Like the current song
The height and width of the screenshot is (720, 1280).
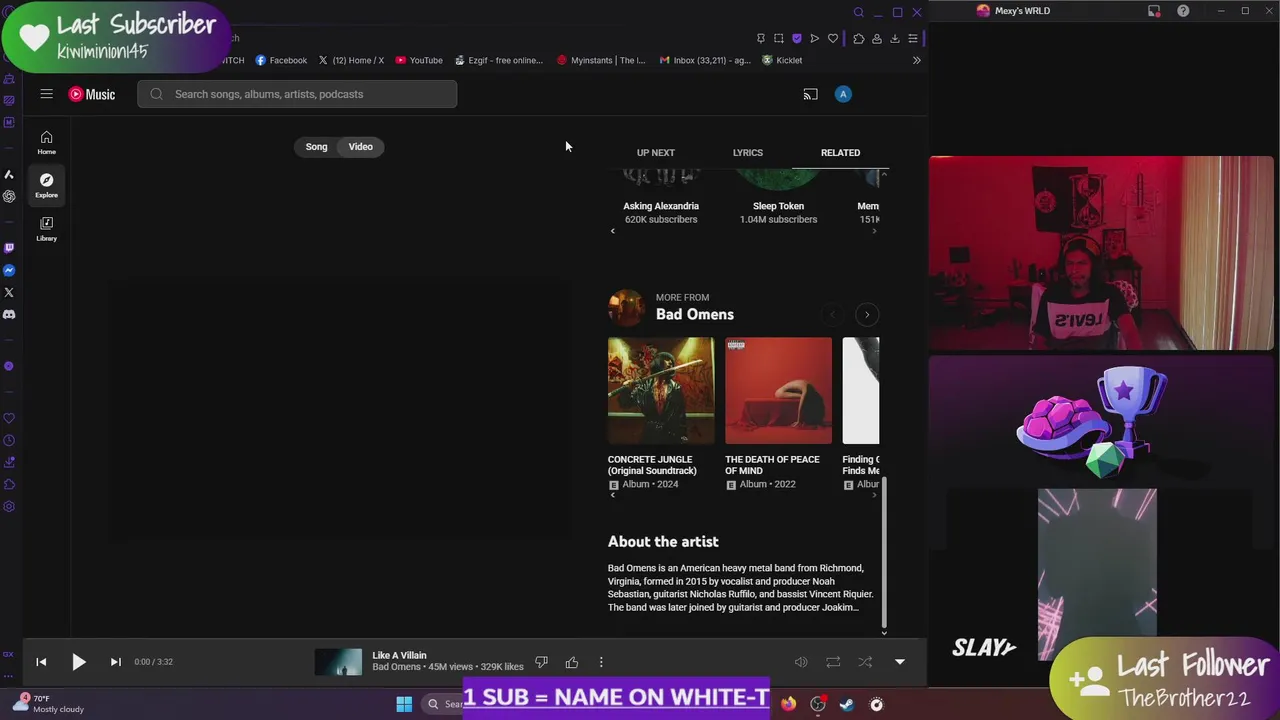[x=572, y=662]
